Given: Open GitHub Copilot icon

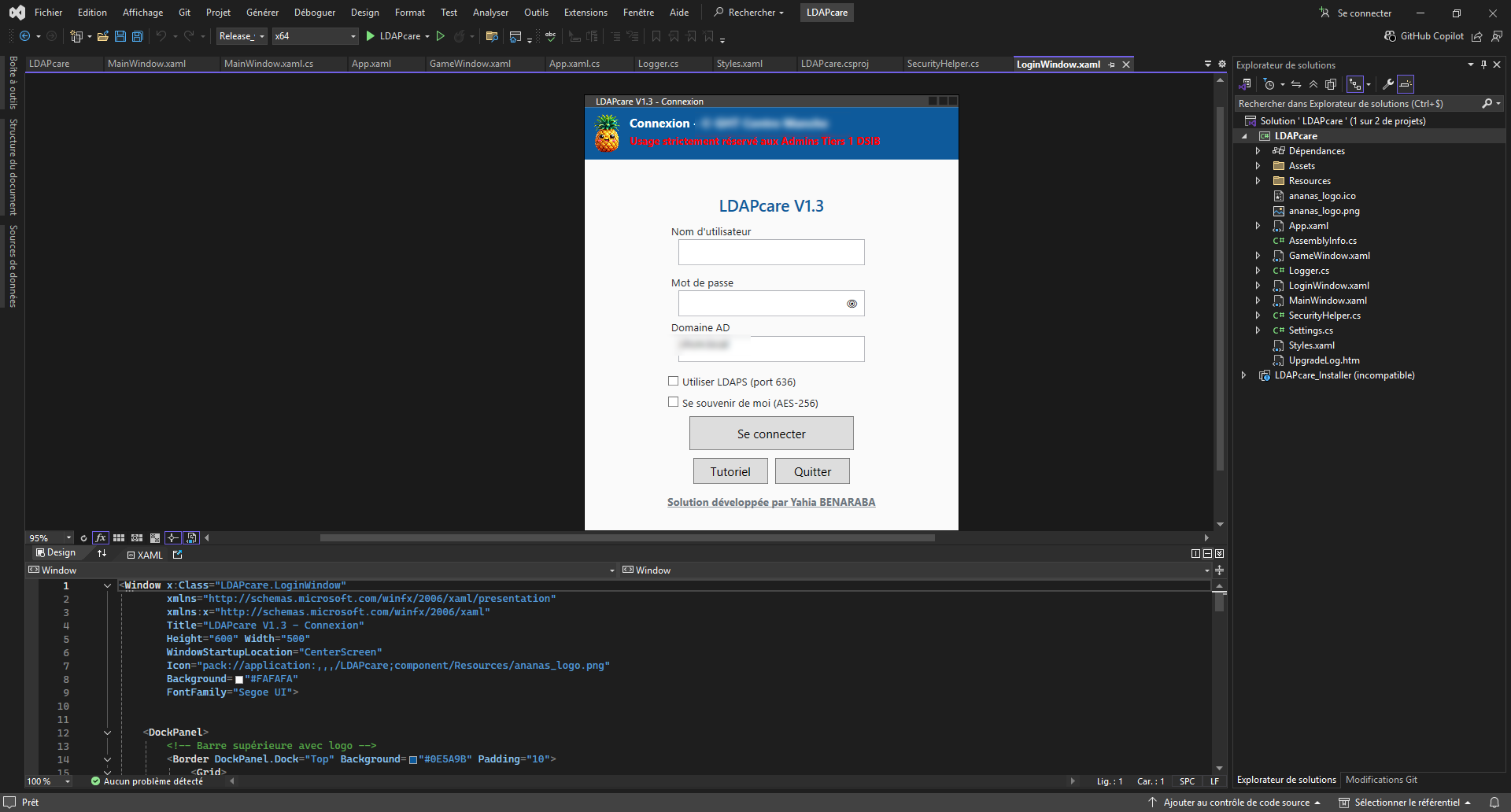Looking at the screenshot, I should click(x=1391, y=36).
